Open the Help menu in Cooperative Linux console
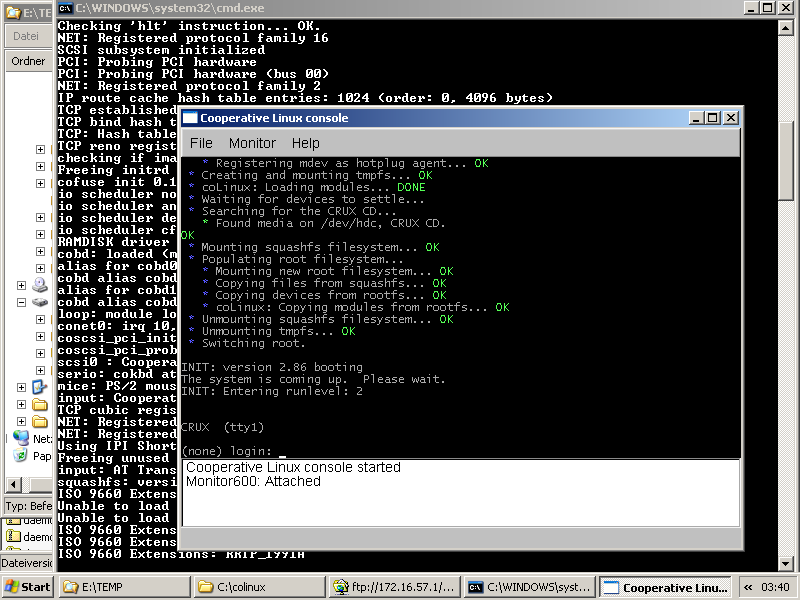Image resolution: width=800 pixels, height=600 pixels. [306, 143]
